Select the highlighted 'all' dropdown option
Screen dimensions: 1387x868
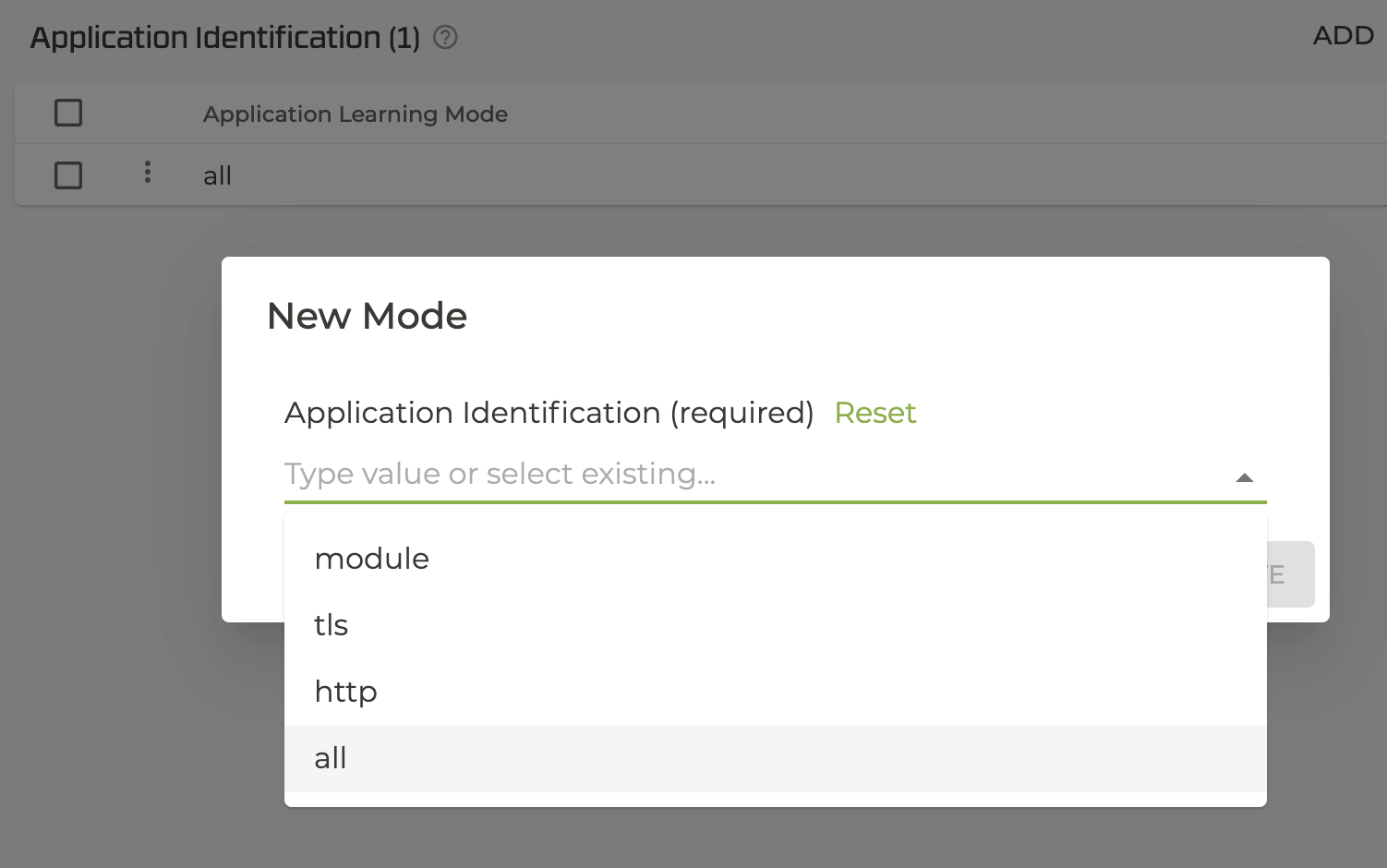[331, 758]
